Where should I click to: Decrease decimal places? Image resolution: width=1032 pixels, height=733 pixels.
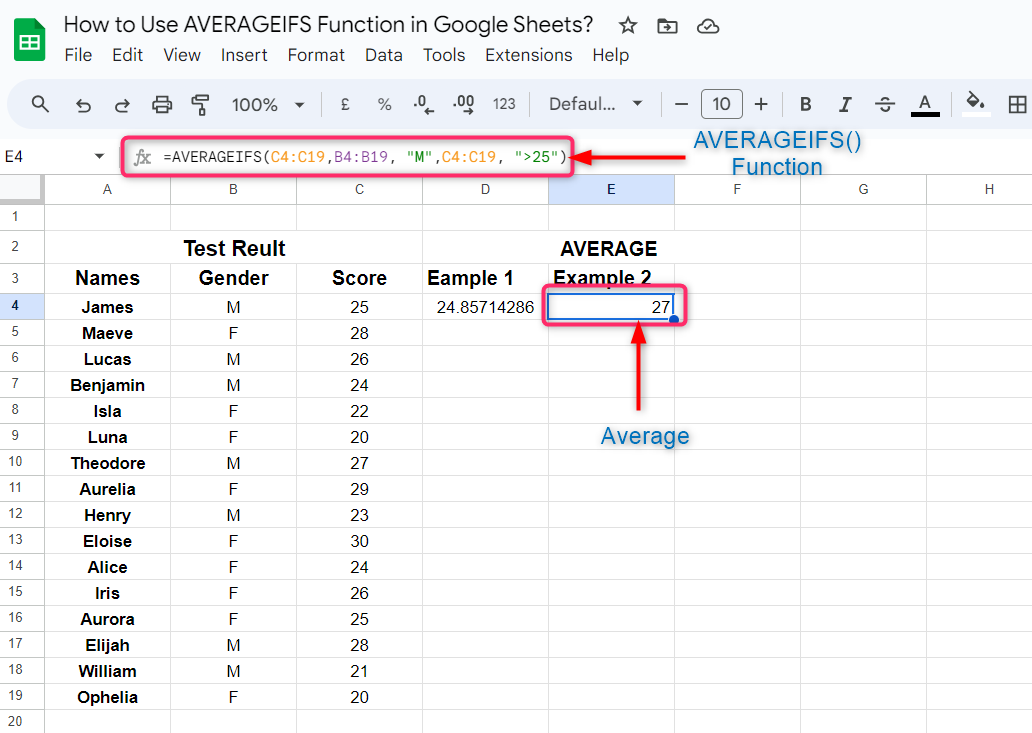(423, 104)
